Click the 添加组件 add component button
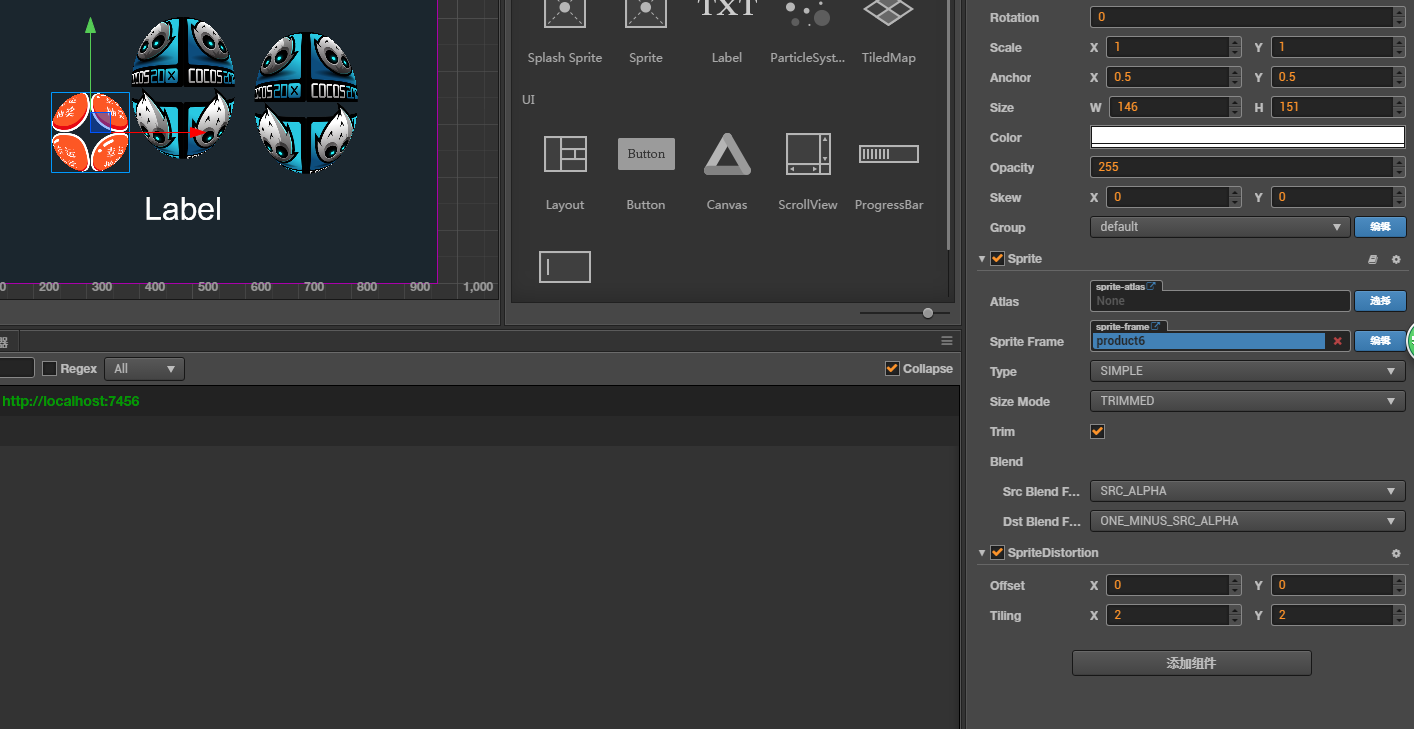 [x=1191, y=663]
